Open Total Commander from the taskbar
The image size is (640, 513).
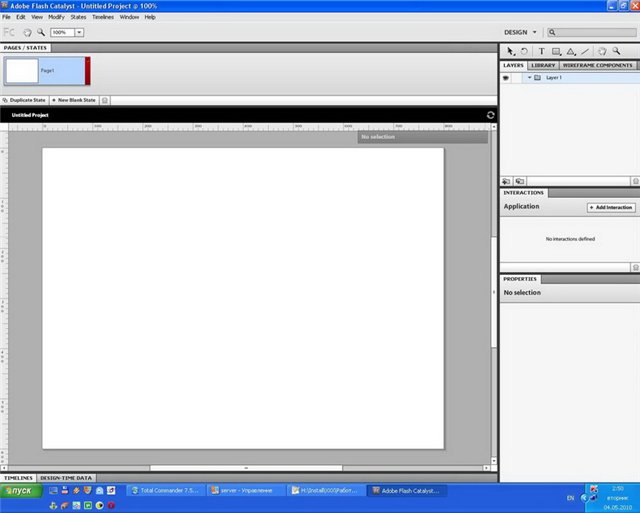point(165,491)
